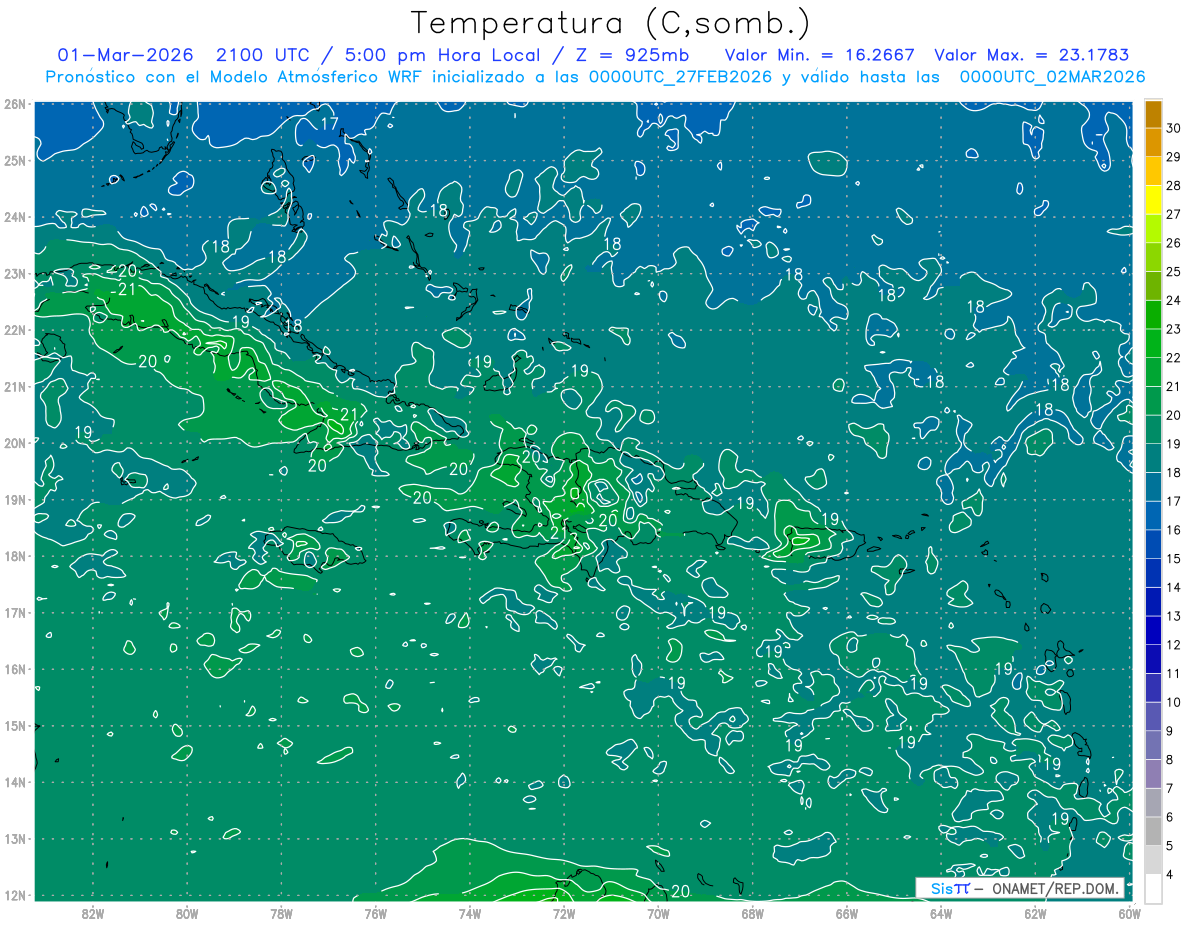Viewport: 1200px width, 927px height.
Task: Click the 26N latitude axis label
Action: click(x=14, y=104)
